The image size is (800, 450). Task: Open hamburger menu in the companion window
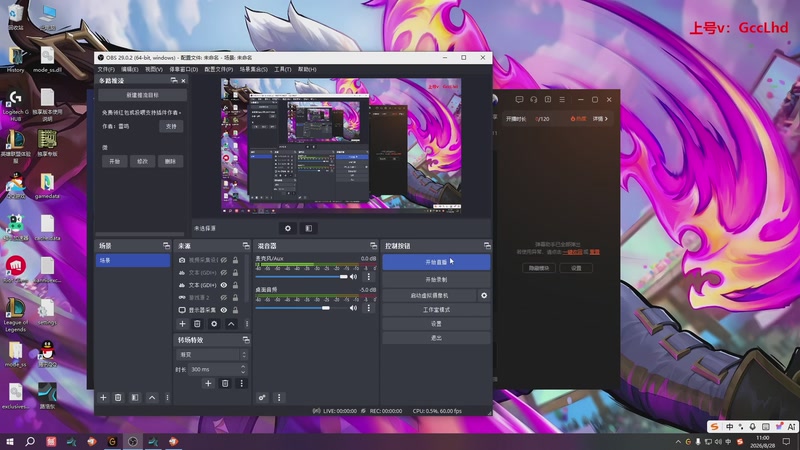562,99
